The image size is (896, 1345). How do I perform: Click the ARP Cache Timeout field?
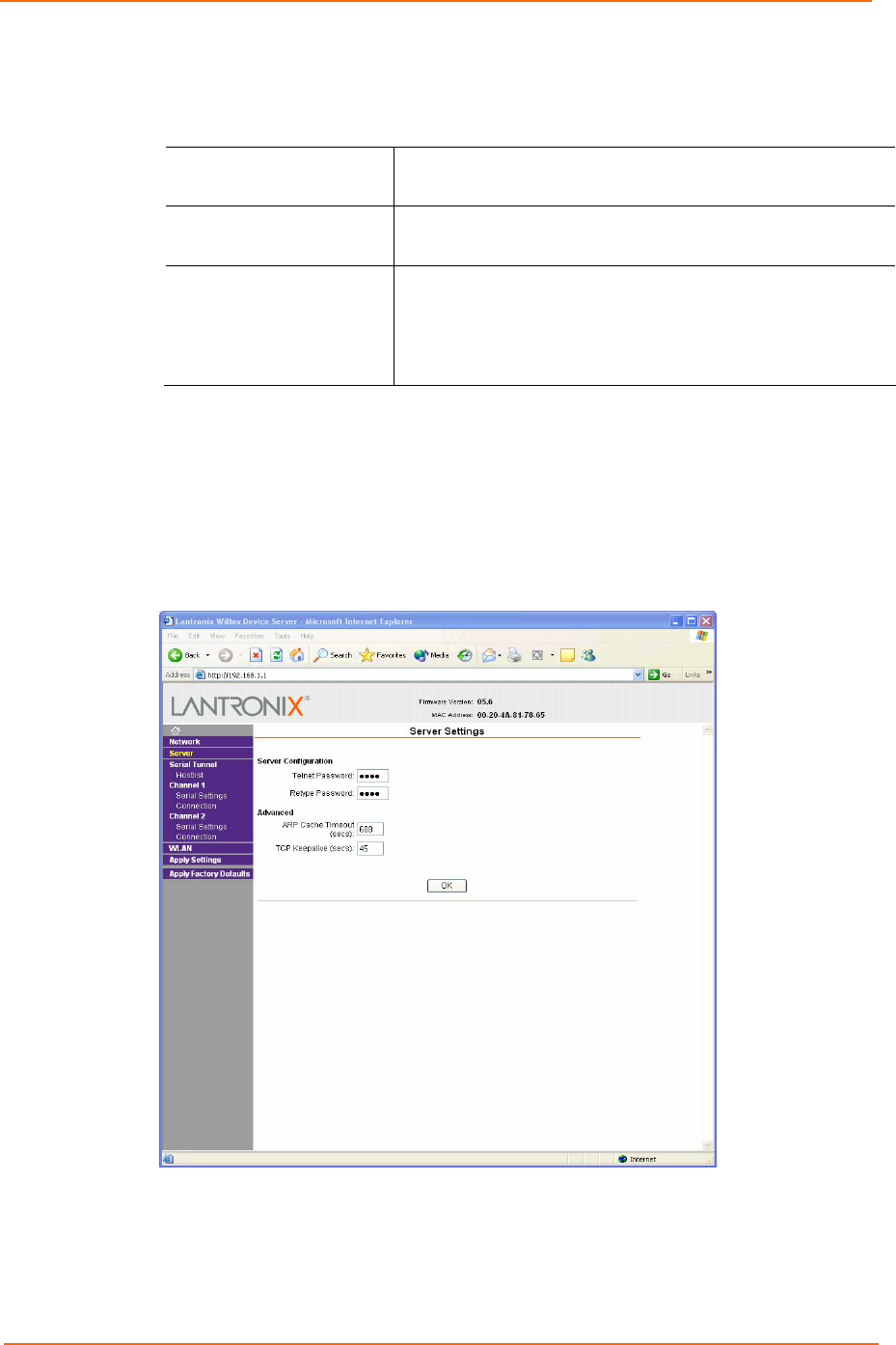(370, 829)
